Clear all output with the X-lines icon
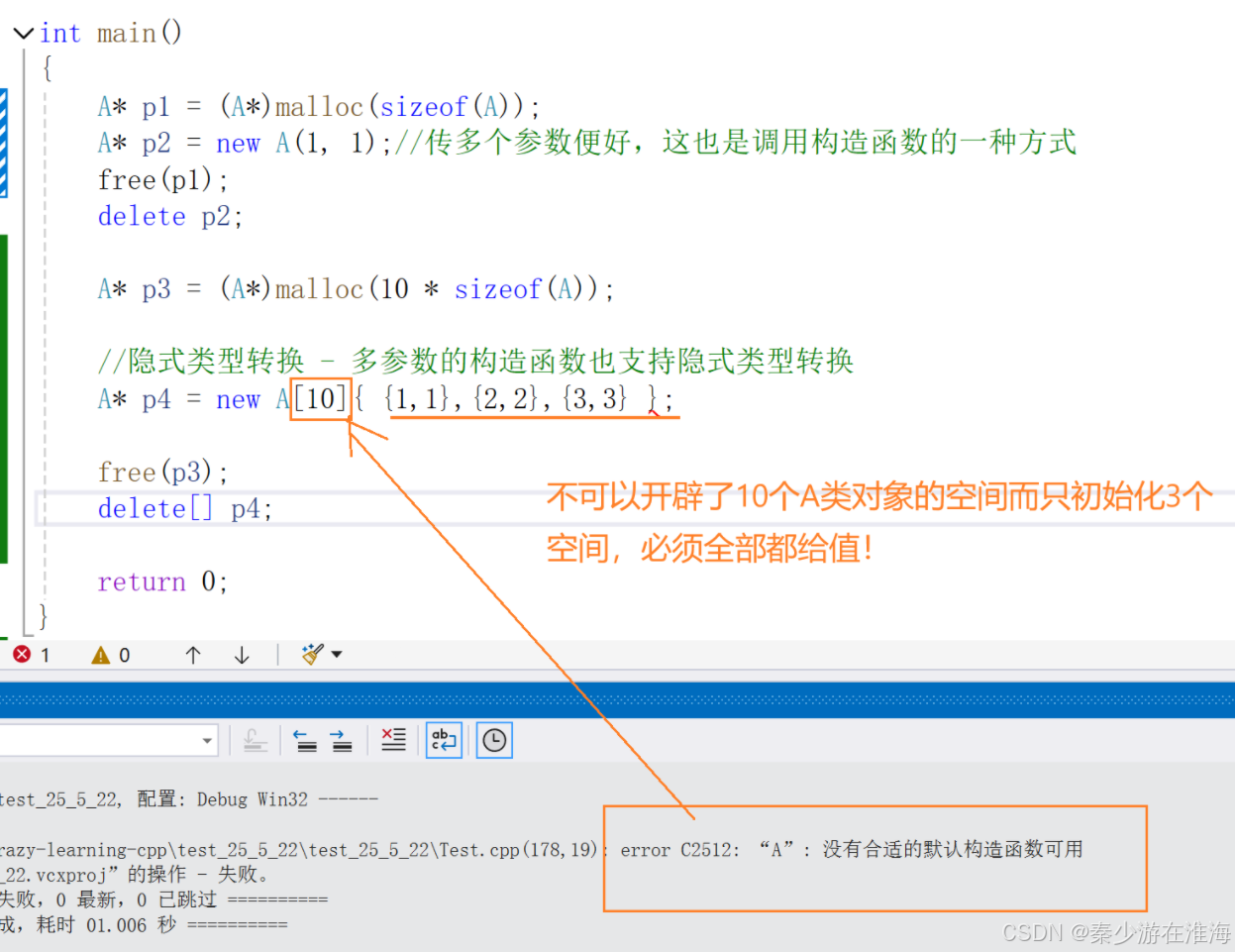Viewport: 1235px width, 952px height. 393,740
